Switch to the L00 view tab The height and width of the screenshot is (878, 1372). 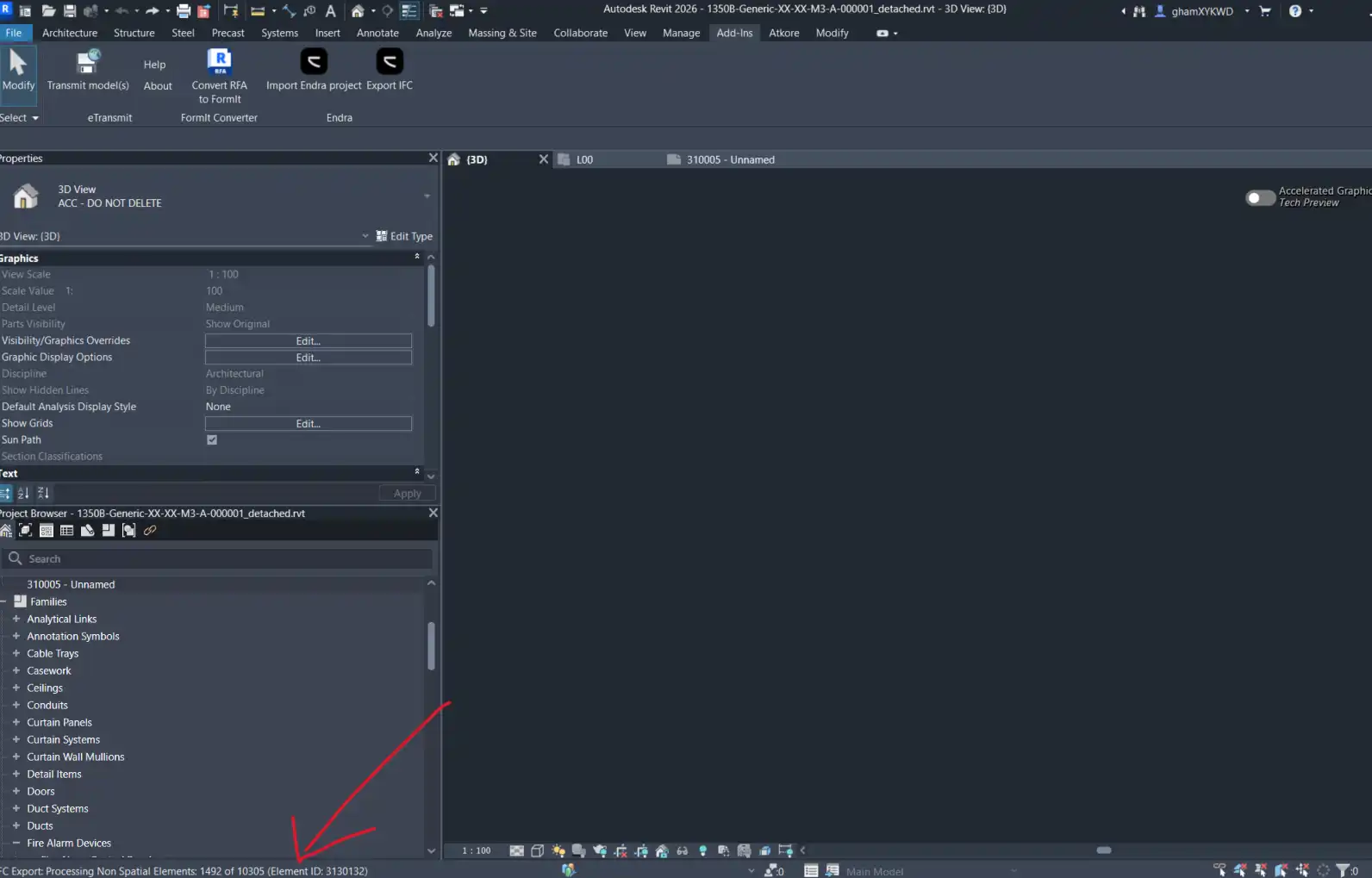584,159
